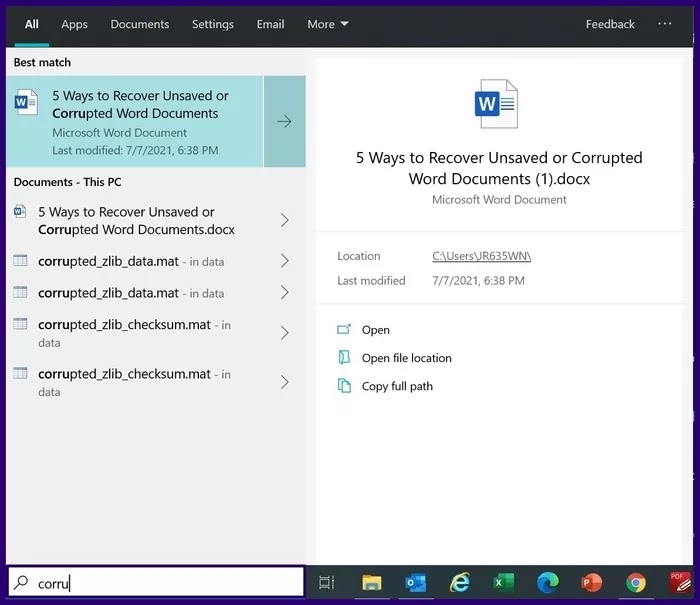Launch Outlook from the taskbar
700x605 pixels.
pyautogui.click(x=416, y=583)
